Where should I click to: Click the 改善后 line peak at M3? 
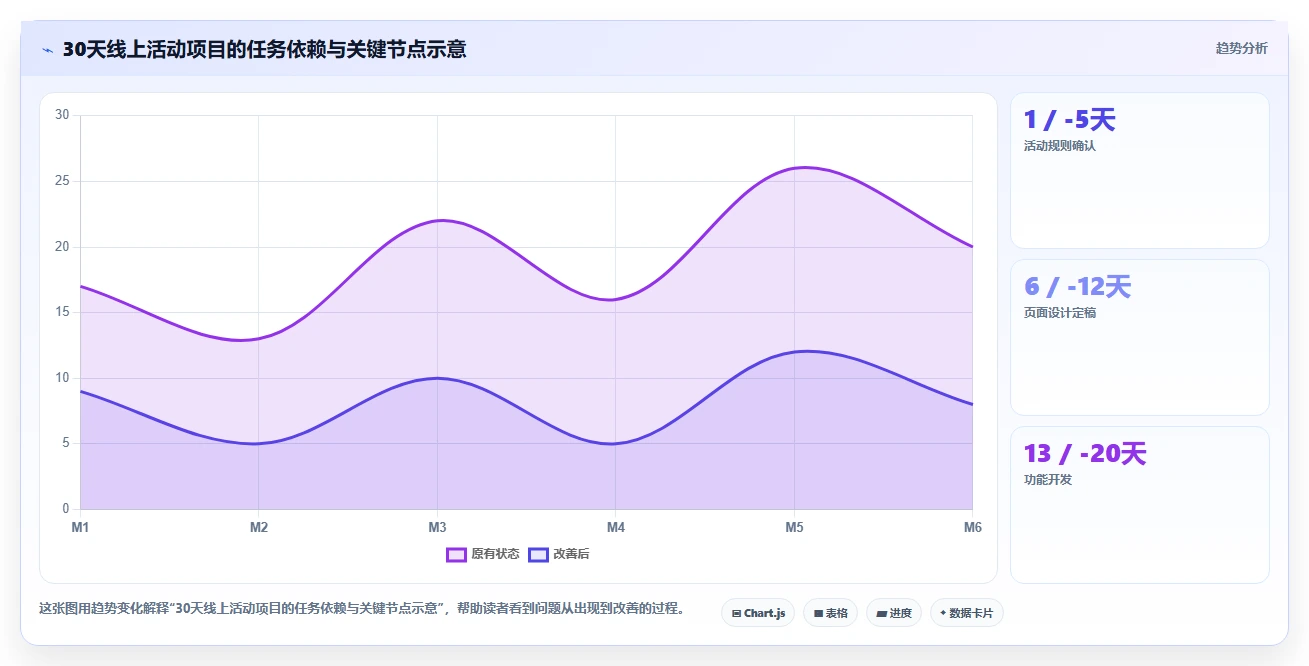tap(437, 378)
